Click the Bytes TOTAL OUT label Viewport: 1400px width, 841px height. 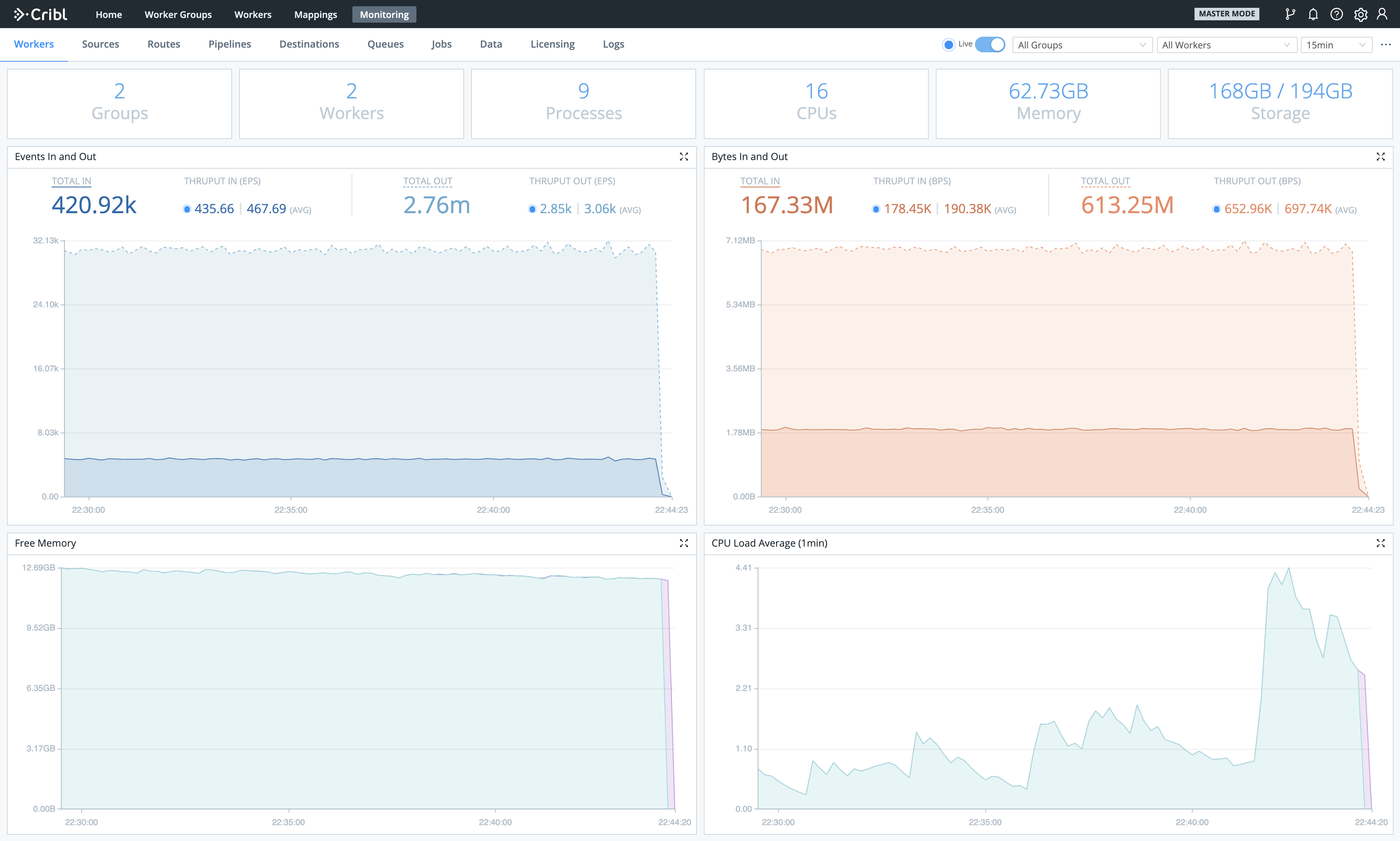tap(1105, 181)
